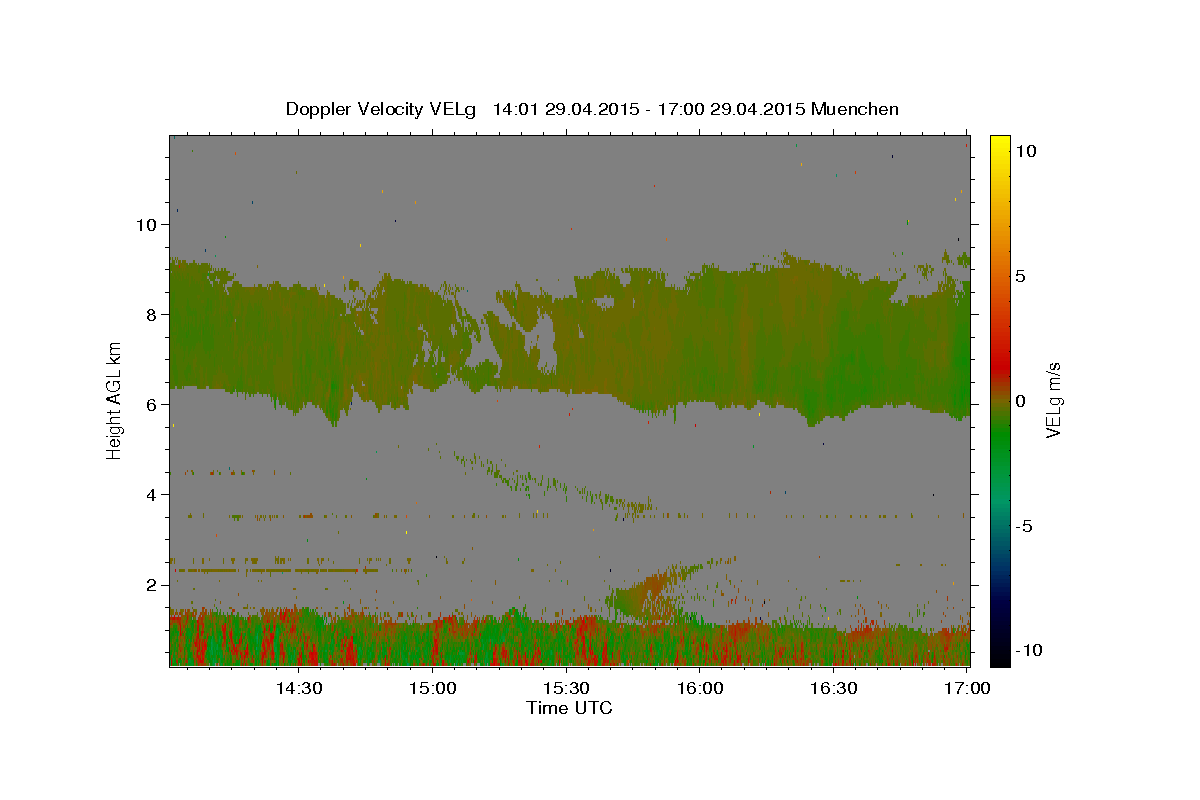Click the height tick label 8
Screen dimensions: 1200x800
pos(151,315)
